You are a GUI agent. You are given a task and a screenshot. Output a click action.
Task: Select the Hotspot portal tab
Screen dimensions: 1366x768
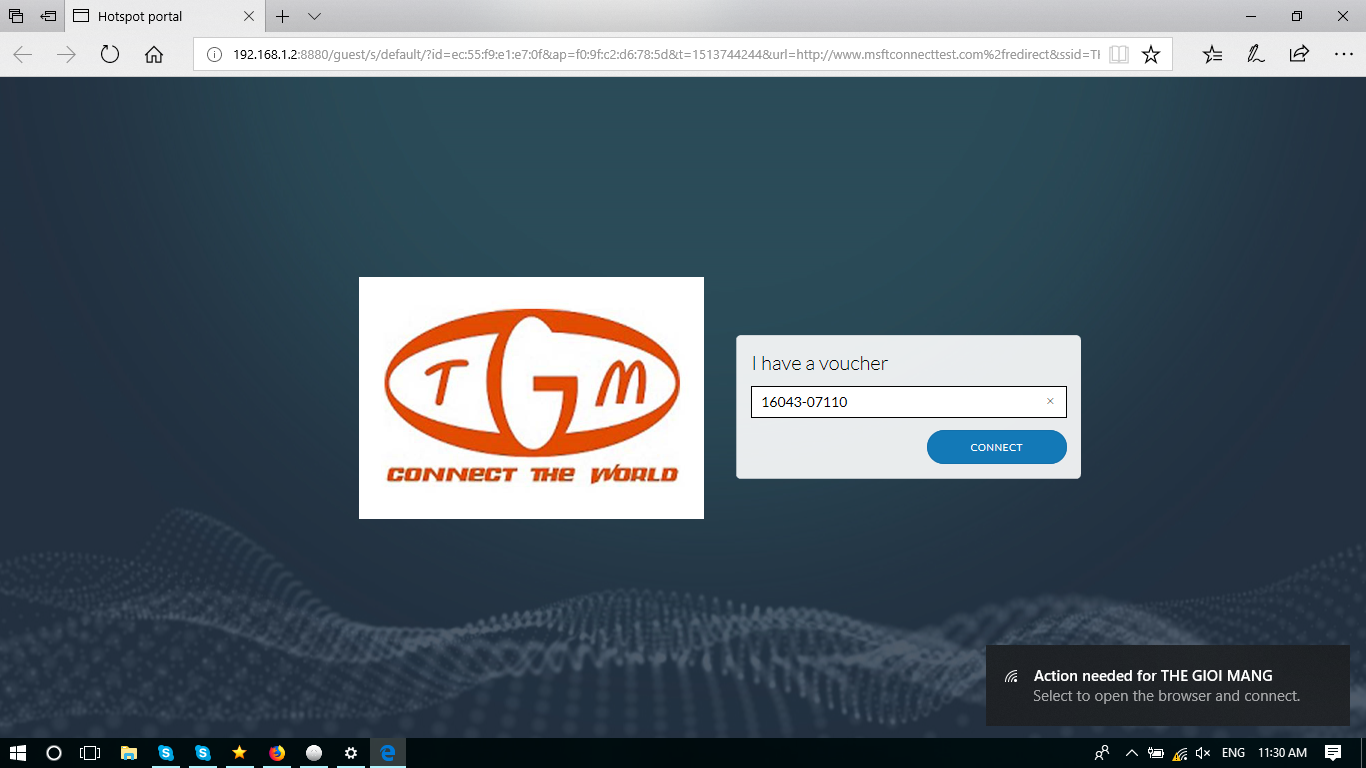click(165, 16)
